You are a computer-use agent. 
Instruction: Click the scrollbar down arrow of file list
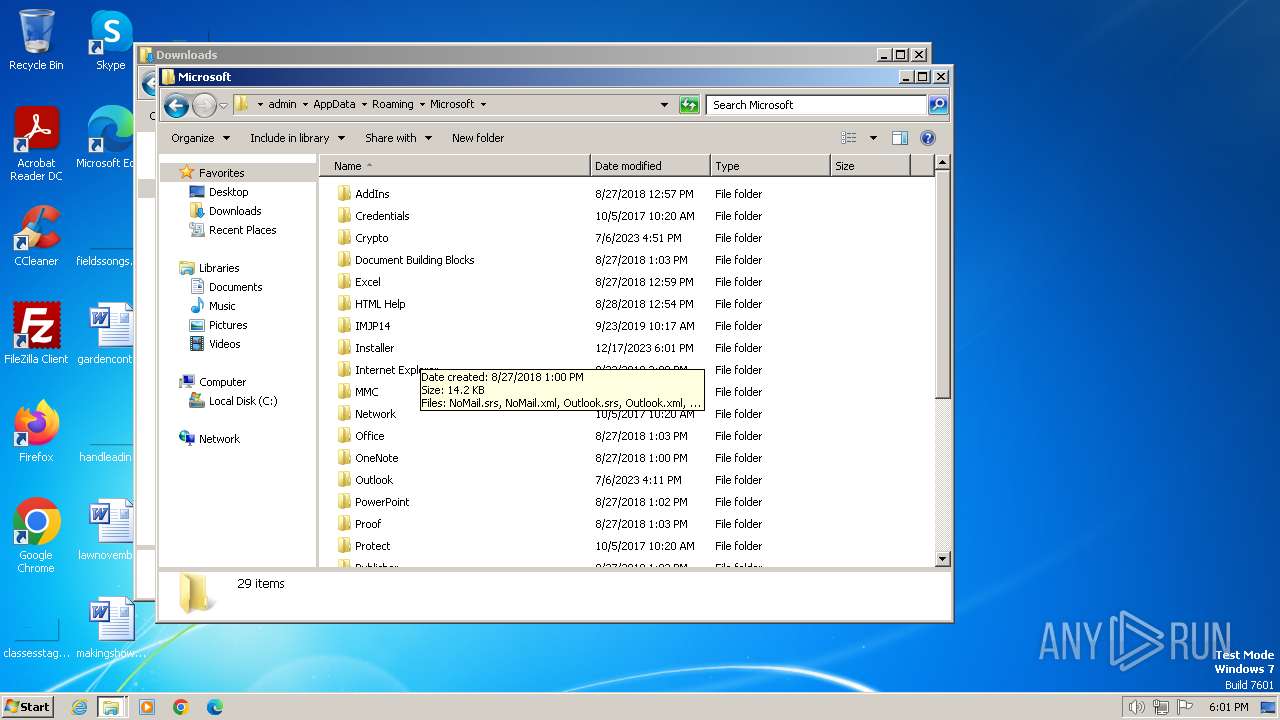tap(942, 559)
